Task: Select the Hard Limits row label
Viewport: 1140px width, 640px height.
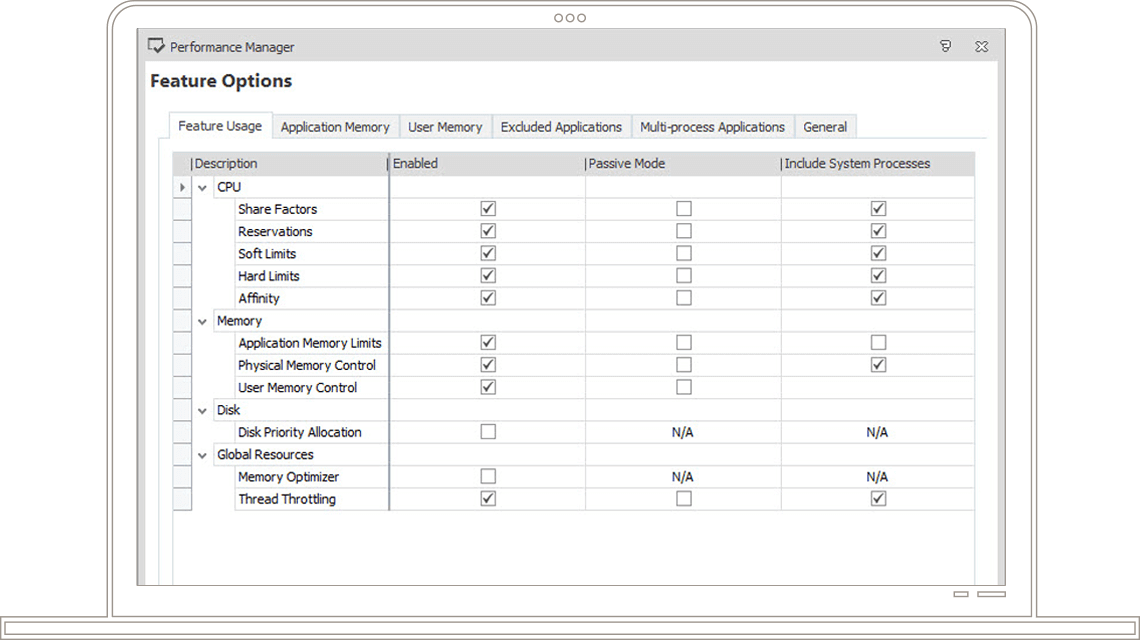Action: (x=268, y=276)
